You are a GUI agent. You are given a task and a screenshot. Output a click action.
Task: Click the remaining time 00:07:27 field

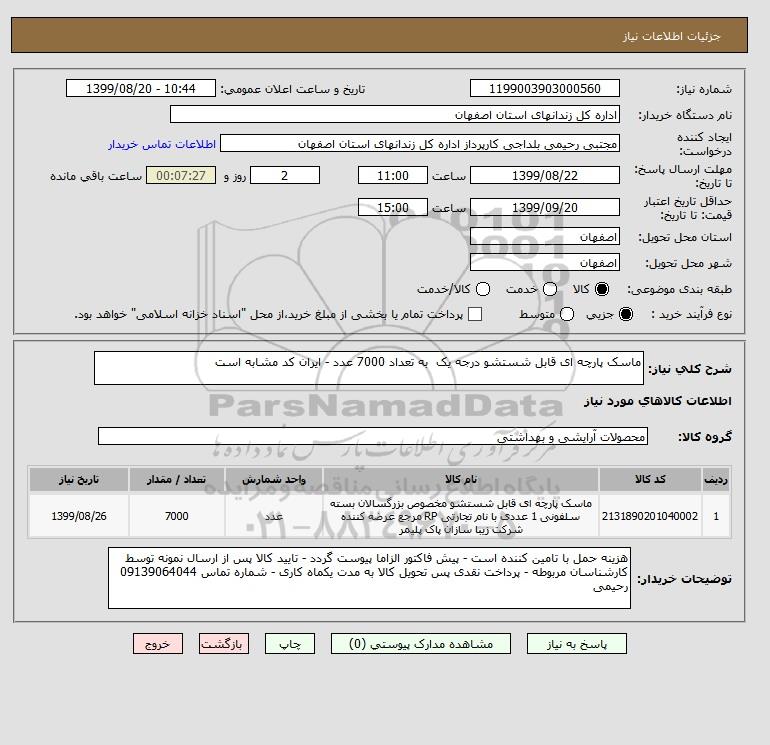tap(181, 175)
